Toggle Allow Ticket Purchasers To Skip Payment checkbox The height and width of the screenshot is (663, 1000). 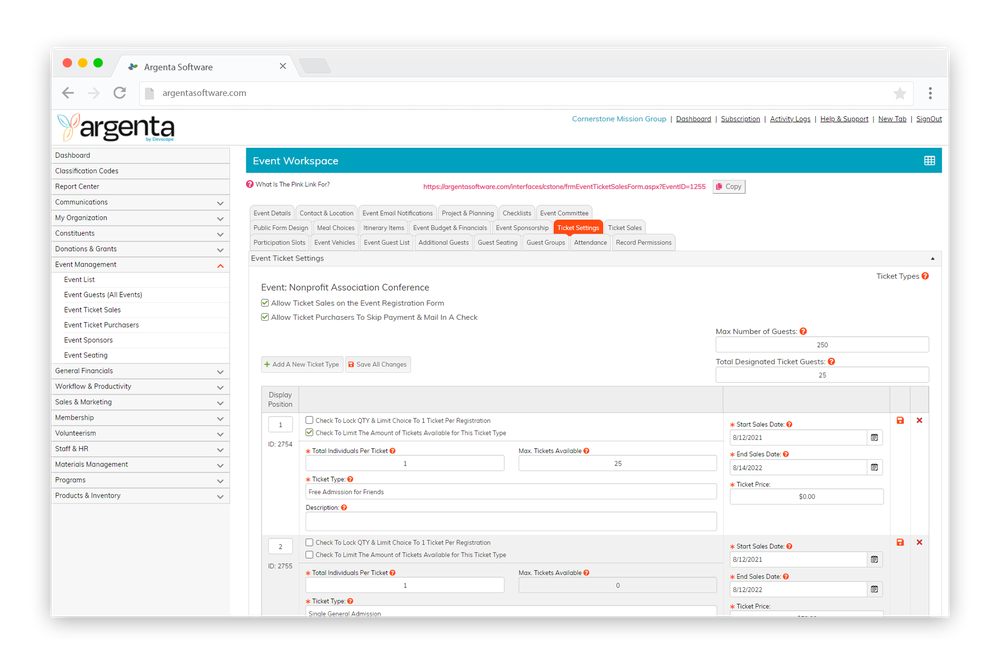click(x=265, y=317)
